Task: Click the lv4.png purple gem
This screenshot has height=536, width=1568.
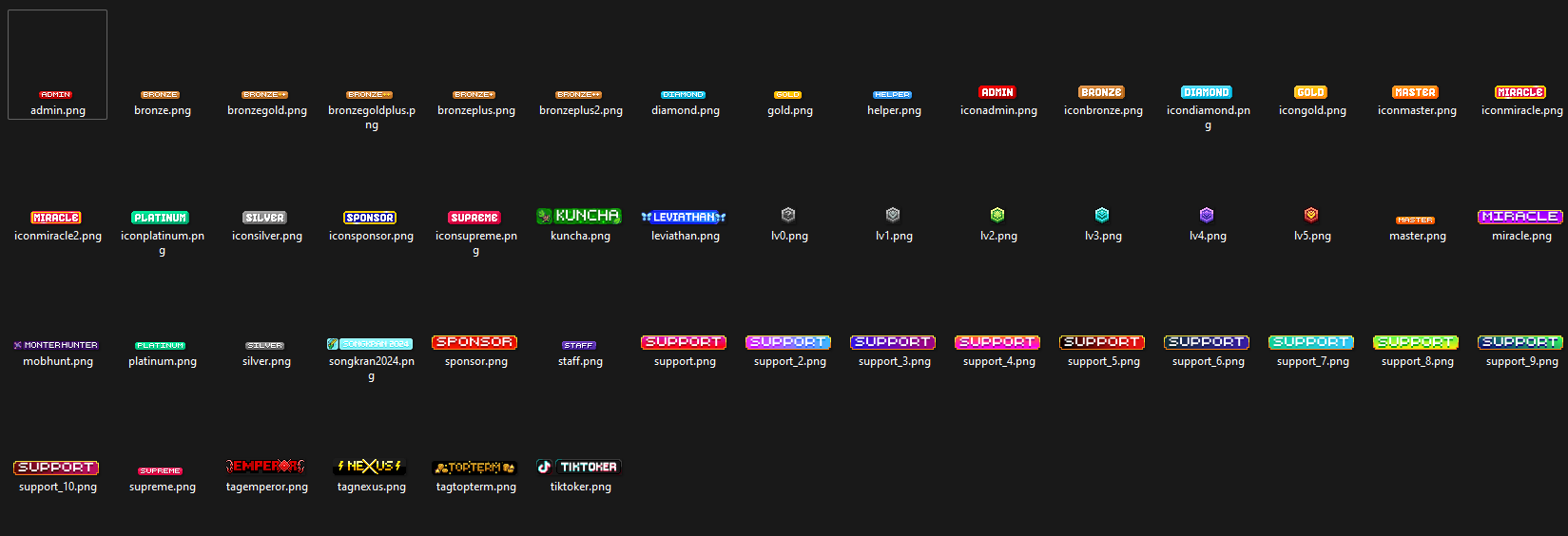Action: (1207, 215)
